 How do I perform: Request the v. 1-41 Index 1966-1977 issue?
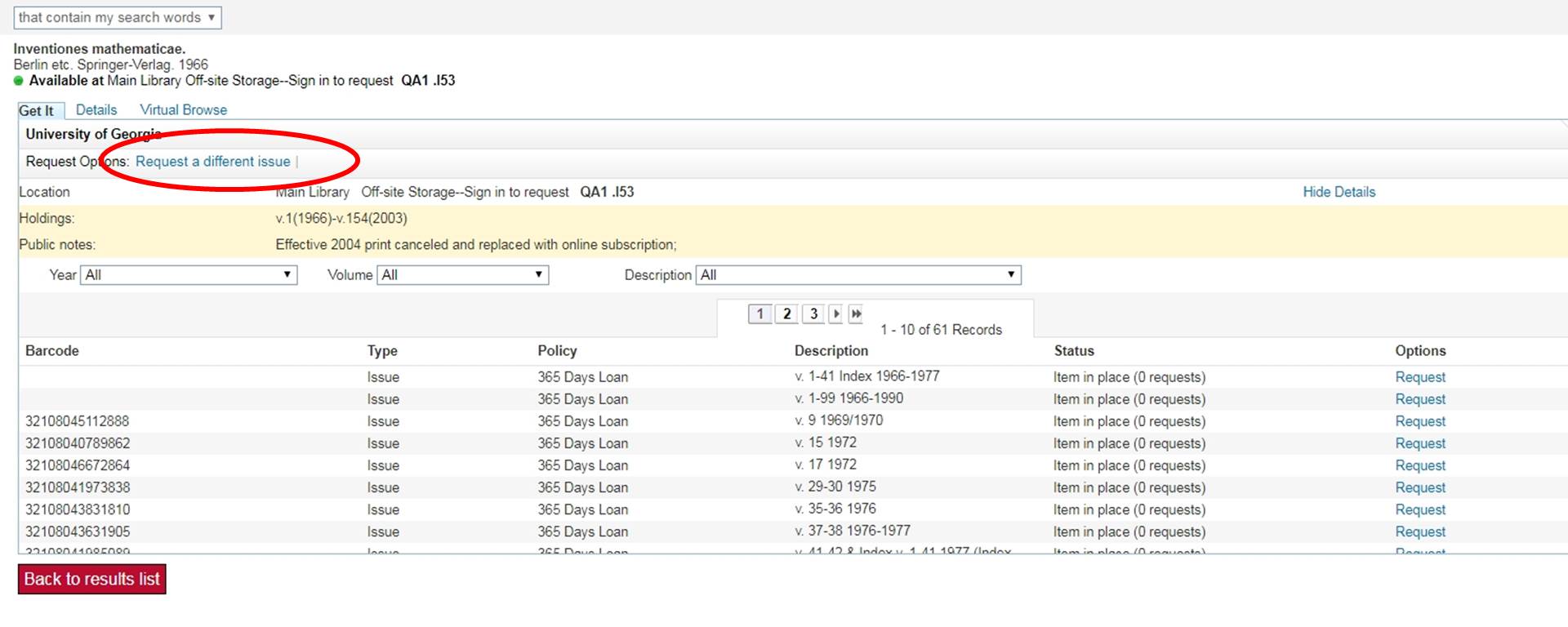pyautogui.click(x=1419, y=377)
